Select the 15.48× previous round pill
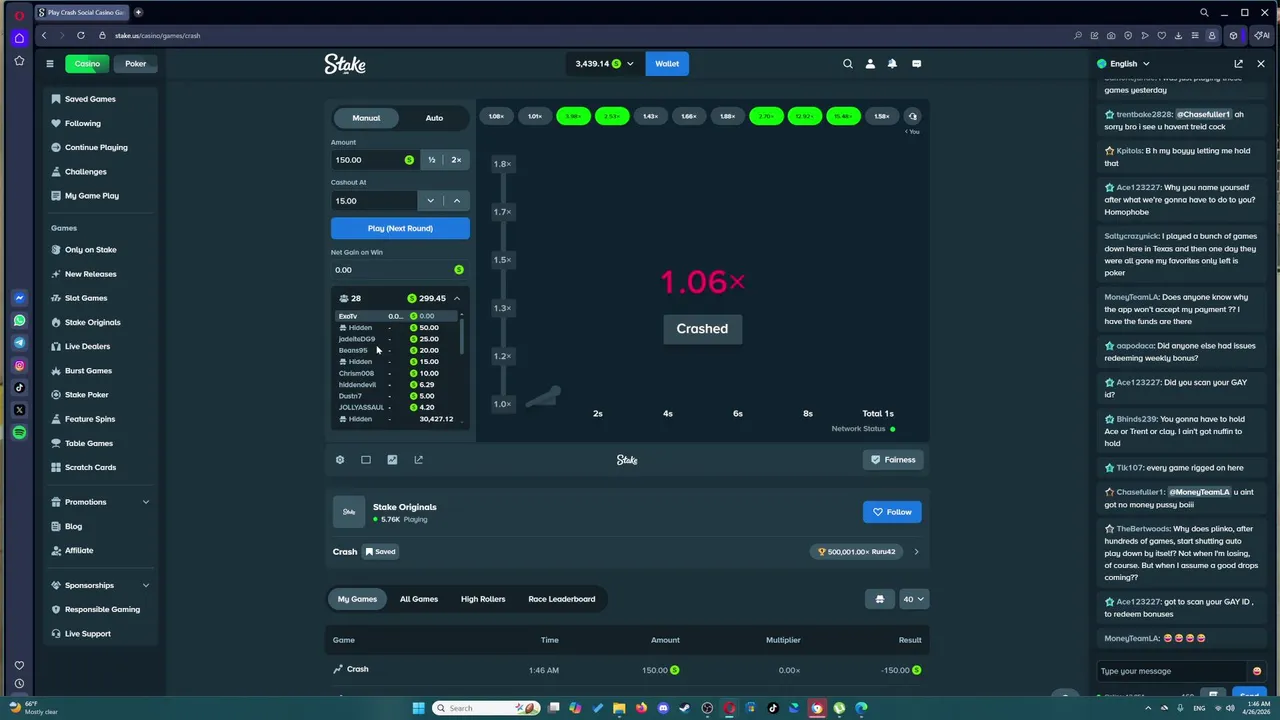Image resolution: width=1280 pixels, height=720 pixels. point(843,116)
